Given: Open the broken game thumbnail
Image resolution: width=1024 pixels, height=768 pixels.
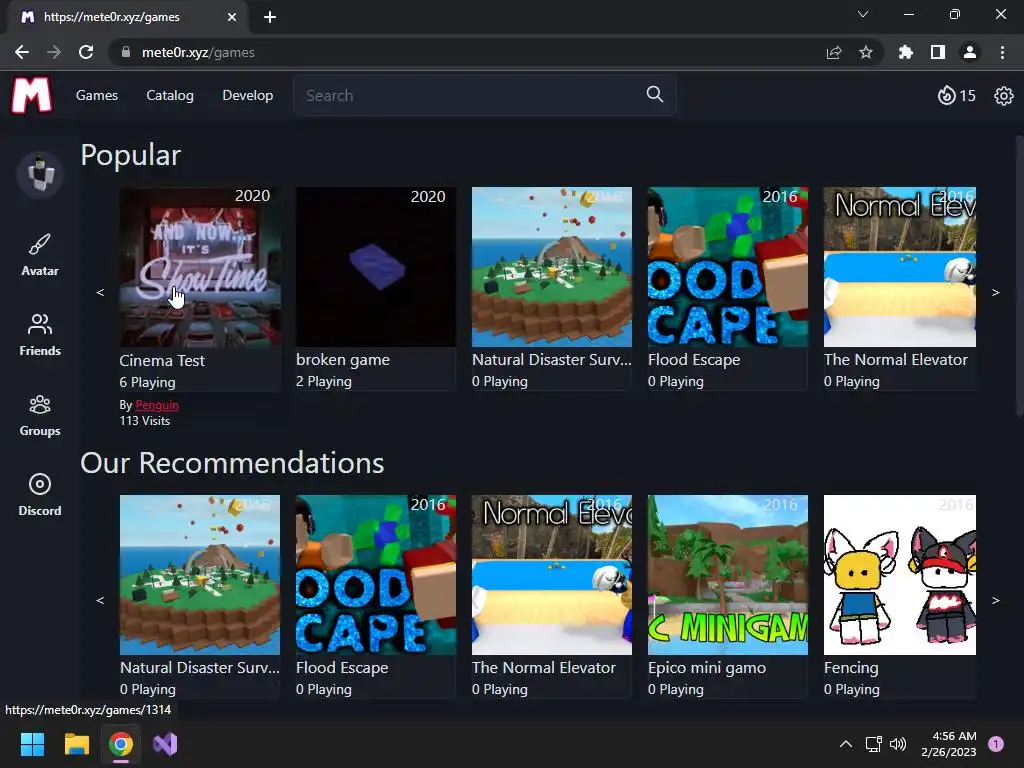Looking at the screenshot, I should [376, 267].
